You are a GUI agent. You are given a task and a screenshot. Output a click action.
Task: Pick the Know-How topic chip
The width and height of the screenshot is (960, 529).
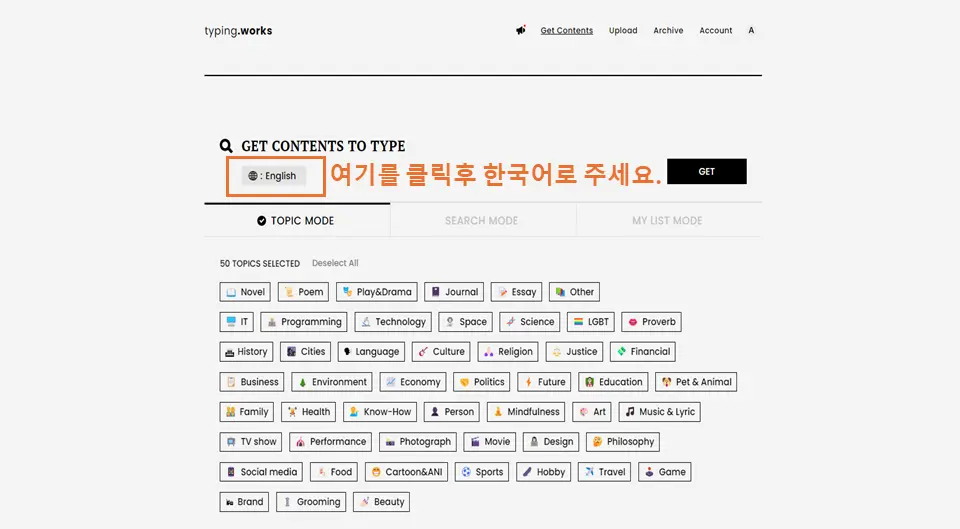(380, 412)
